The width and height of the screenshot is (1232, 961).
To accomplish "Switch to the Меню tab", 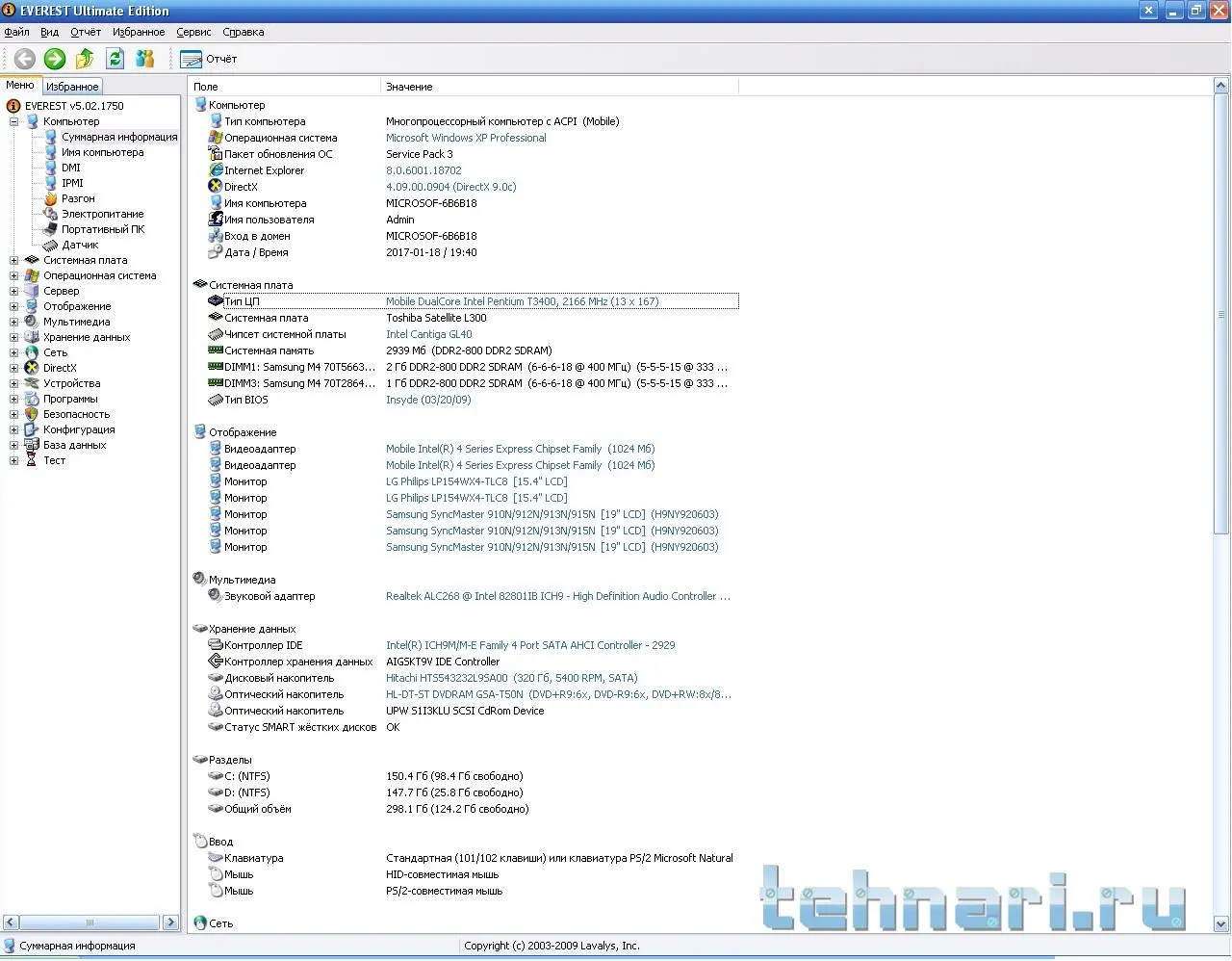I will coord(20,86).
